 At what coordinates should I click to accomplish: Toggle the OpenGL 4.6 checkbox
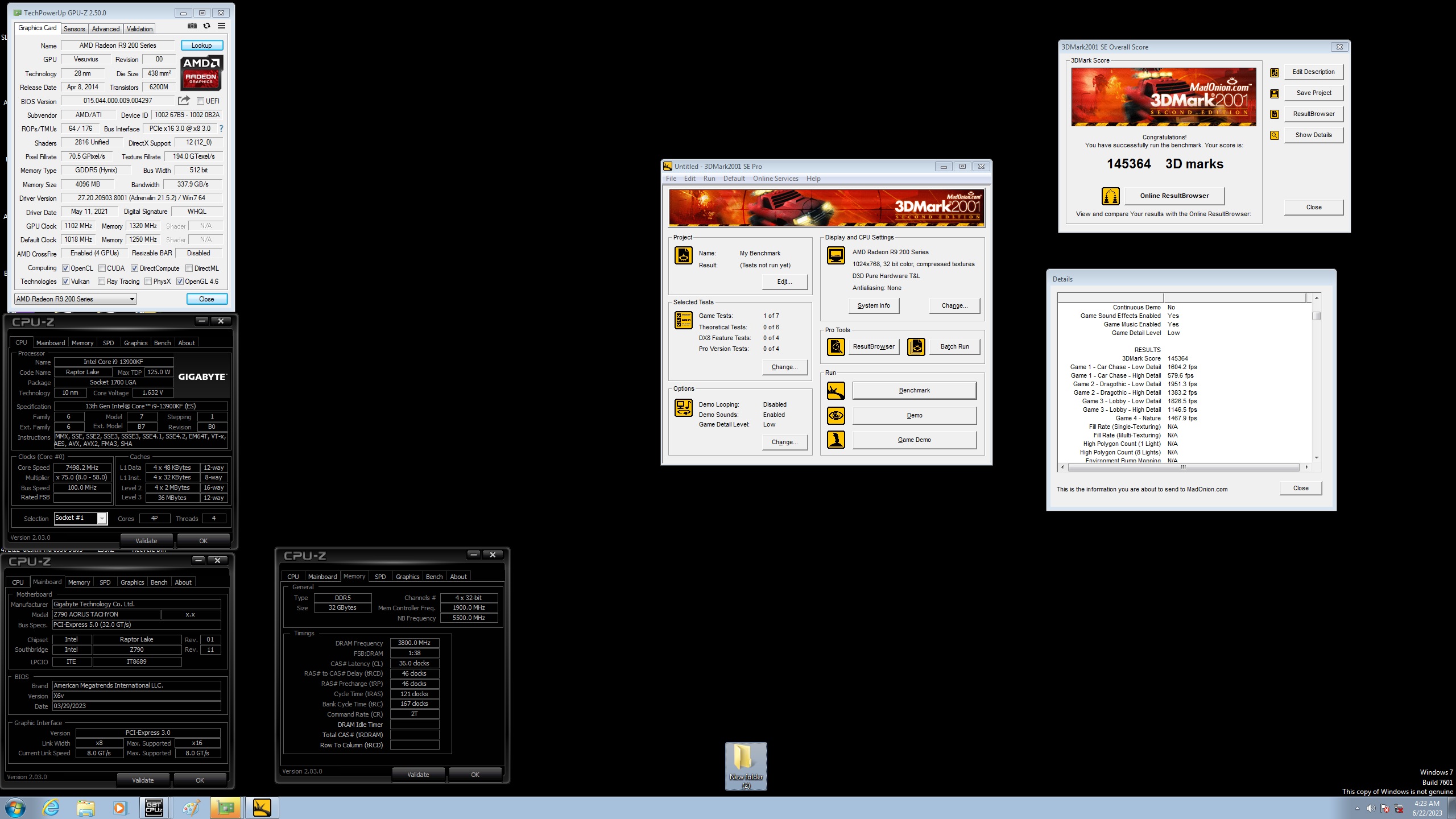(x=180, y=282)
